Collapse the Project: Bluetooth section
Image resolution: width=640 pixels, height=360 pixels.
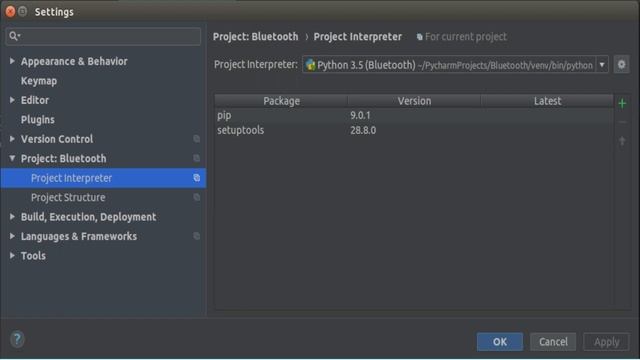(12, 158)
